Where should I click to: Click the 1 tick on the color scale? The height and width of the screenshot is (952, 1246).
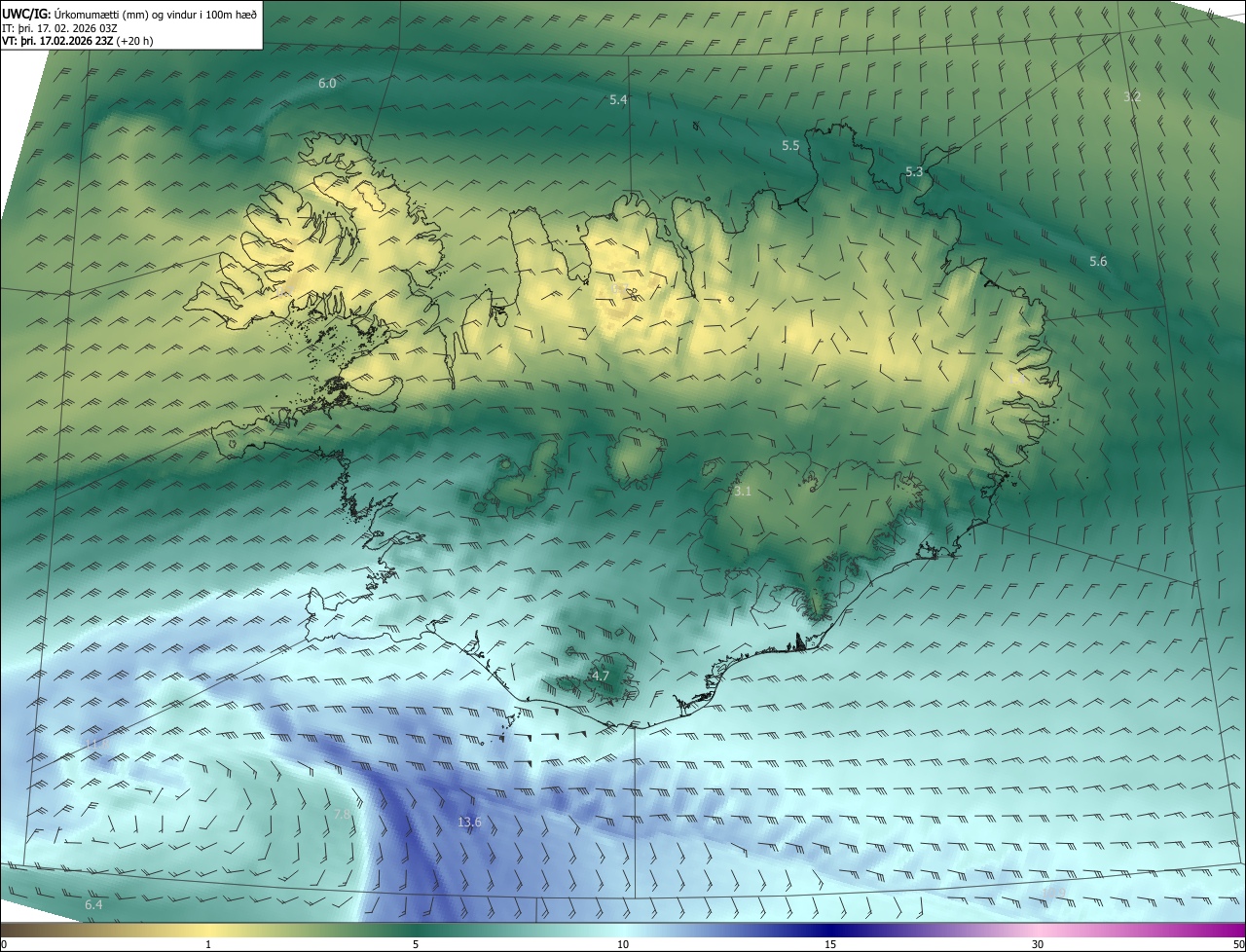click(x=208, y=944)
